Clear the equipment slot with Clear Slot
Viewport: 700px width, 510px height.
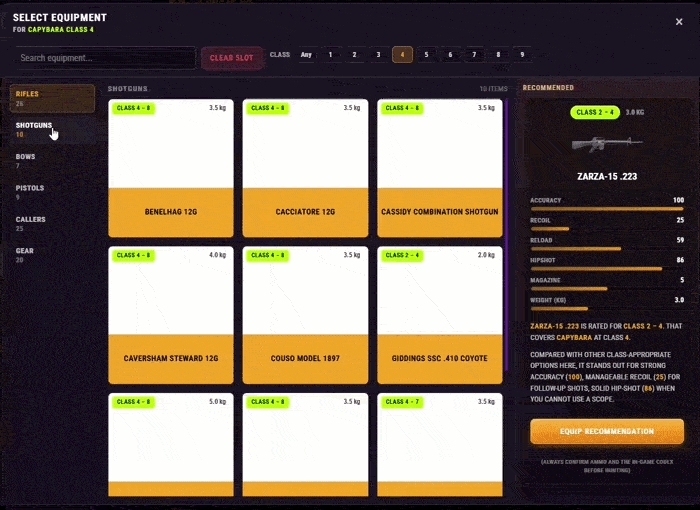coord(231,58)
